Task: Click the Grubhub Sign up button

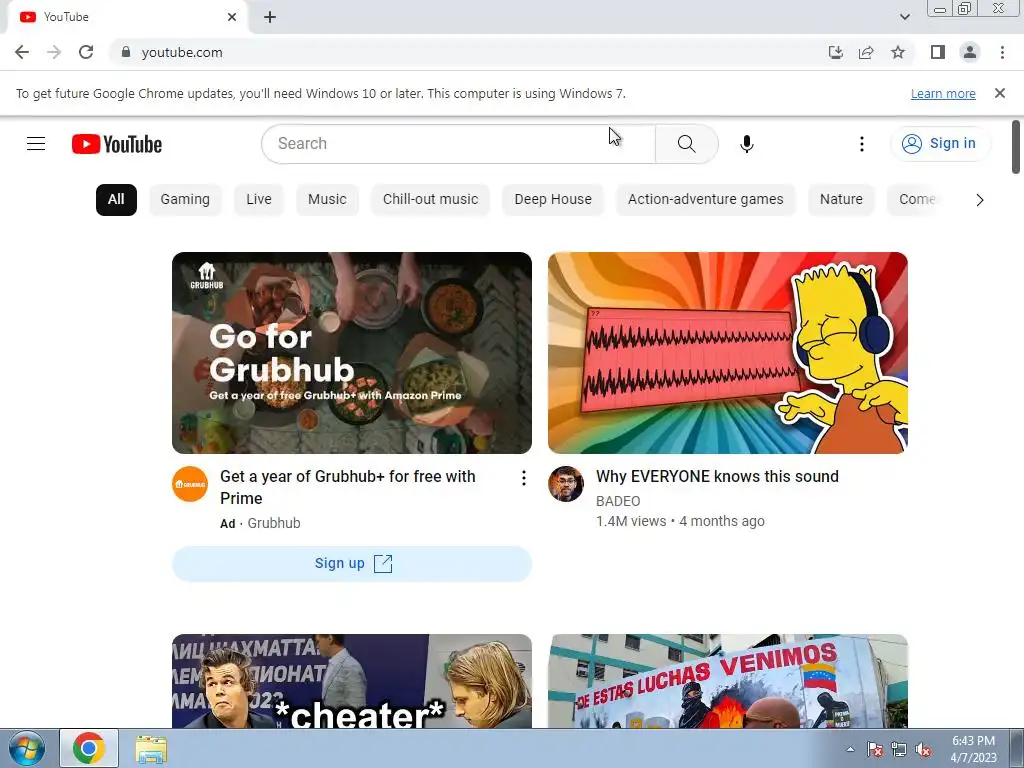Action: coord(352,564)
